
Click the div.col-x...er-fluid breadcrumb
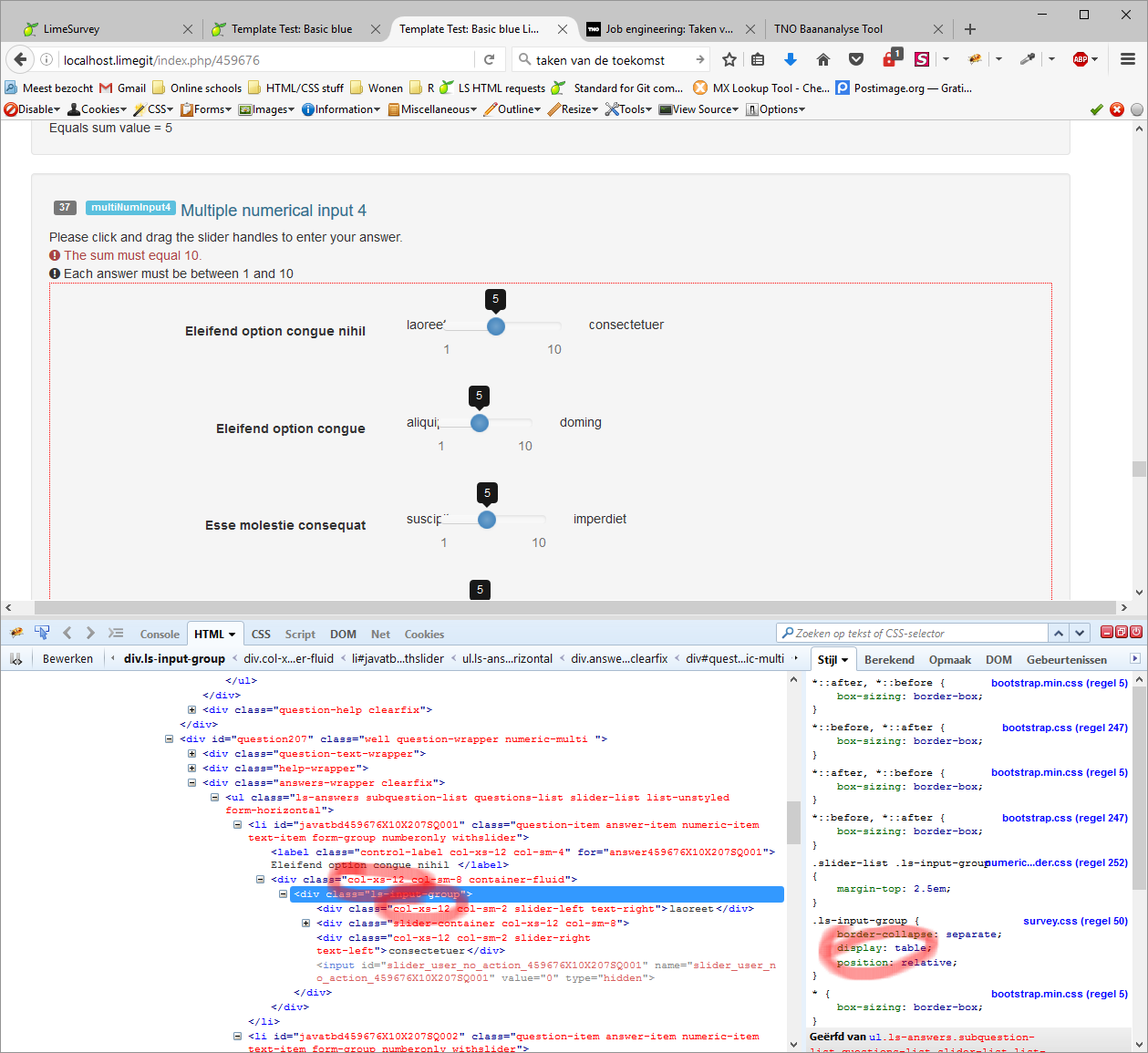click(288, 658)
